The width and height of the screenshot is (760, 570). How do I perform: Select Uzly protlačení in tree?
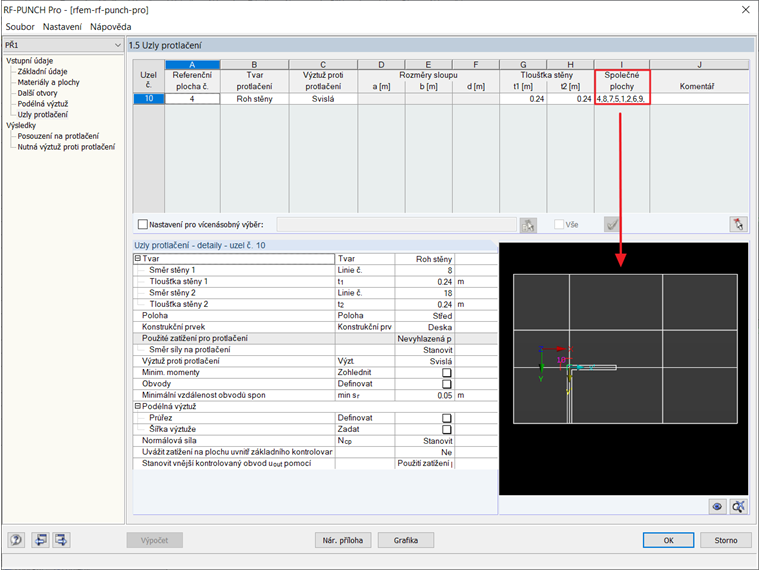pyautogui.click(x=43, y=114)
